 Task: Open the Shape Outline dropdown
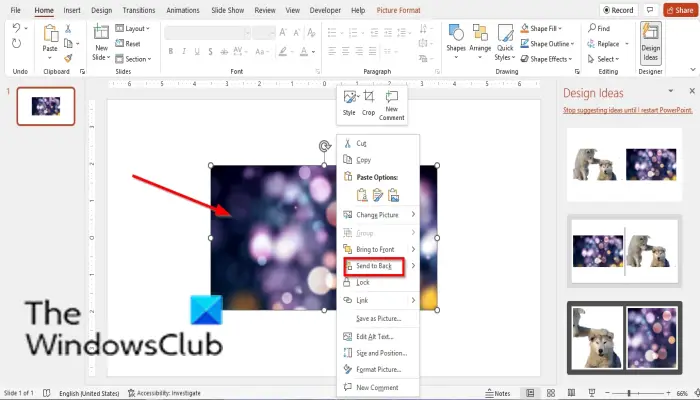coord(547,44)
